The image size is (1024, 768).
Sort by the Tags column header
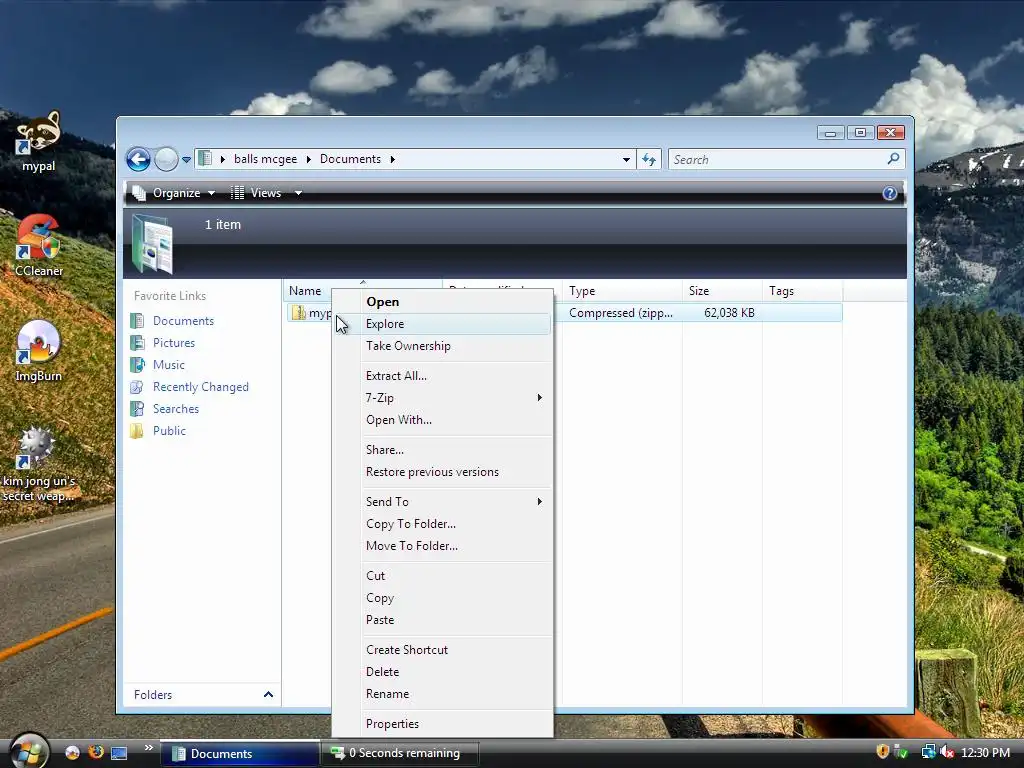click(x=802, y=291)
